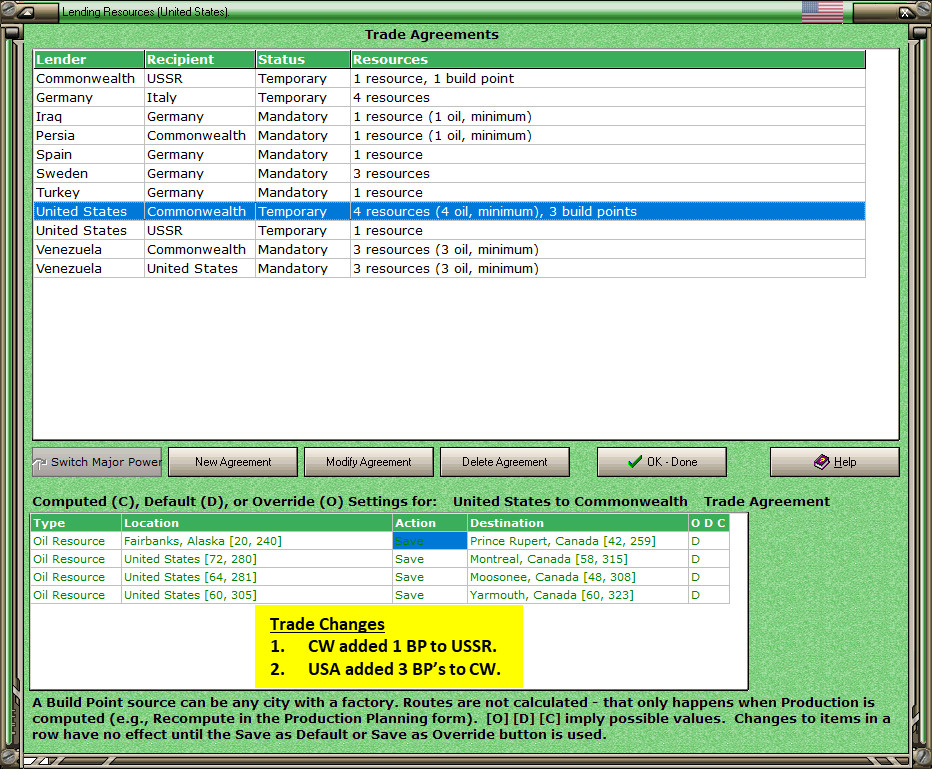Click the Switch Major Power button
This screenshot has height=769, width=932.
pos(97,462)
